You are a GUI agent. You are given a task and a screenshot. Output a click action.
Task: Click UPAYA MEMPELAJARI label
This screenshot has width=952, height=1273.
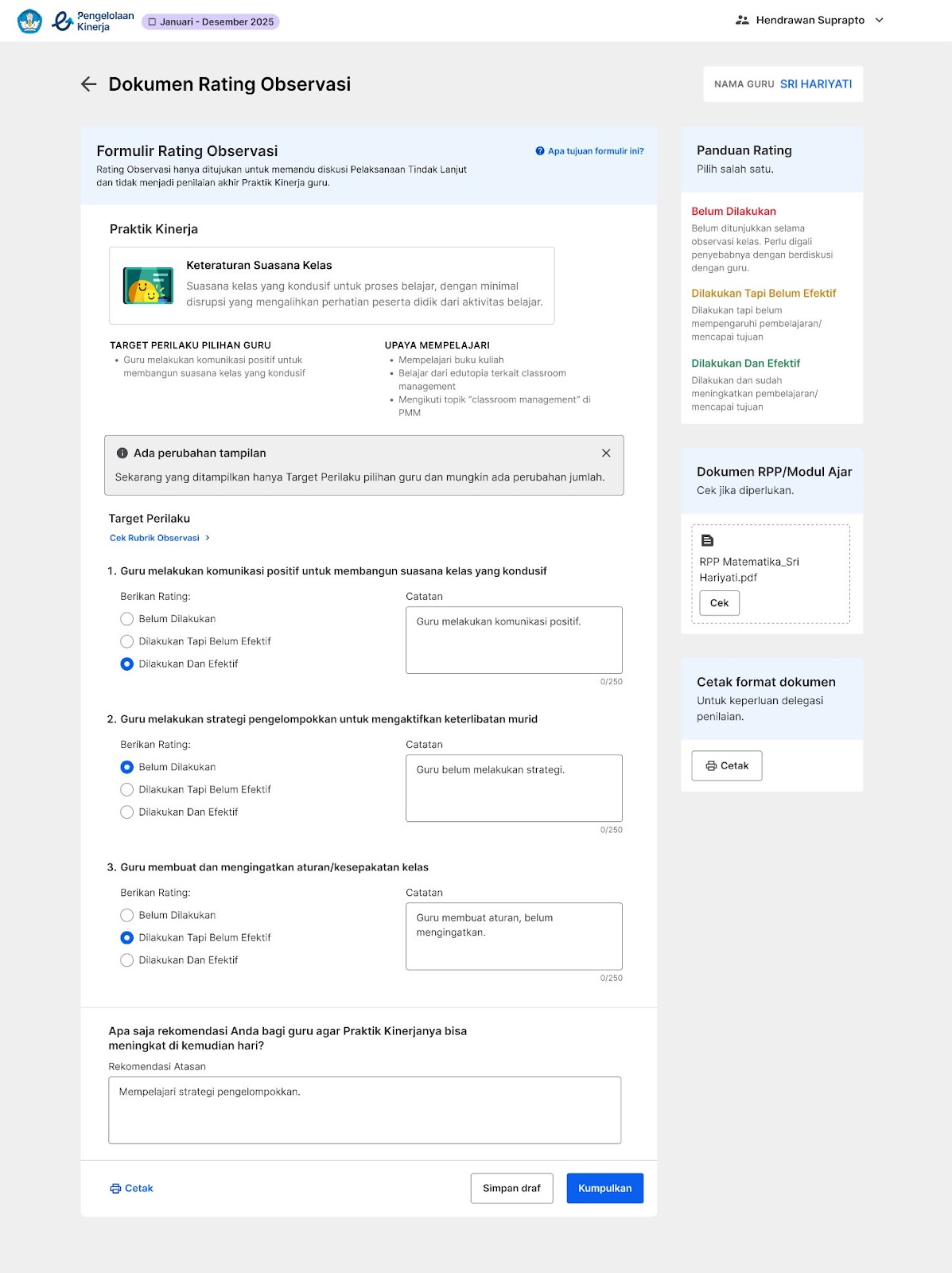437,345
